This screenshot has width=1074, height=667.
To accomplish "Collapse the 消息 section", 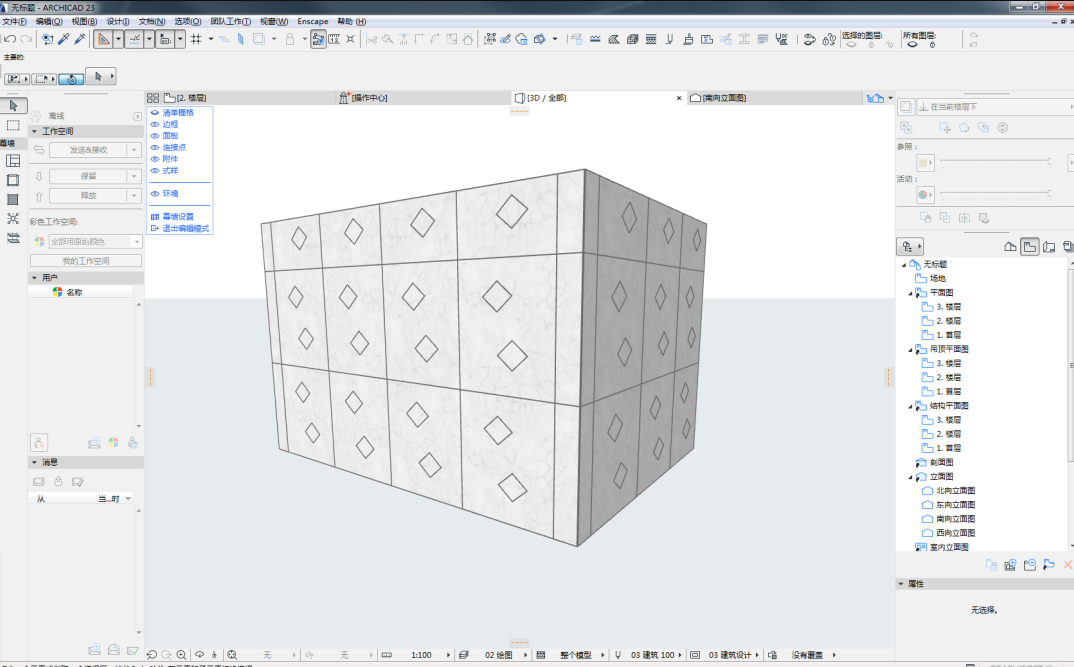I will click(34, 462).
